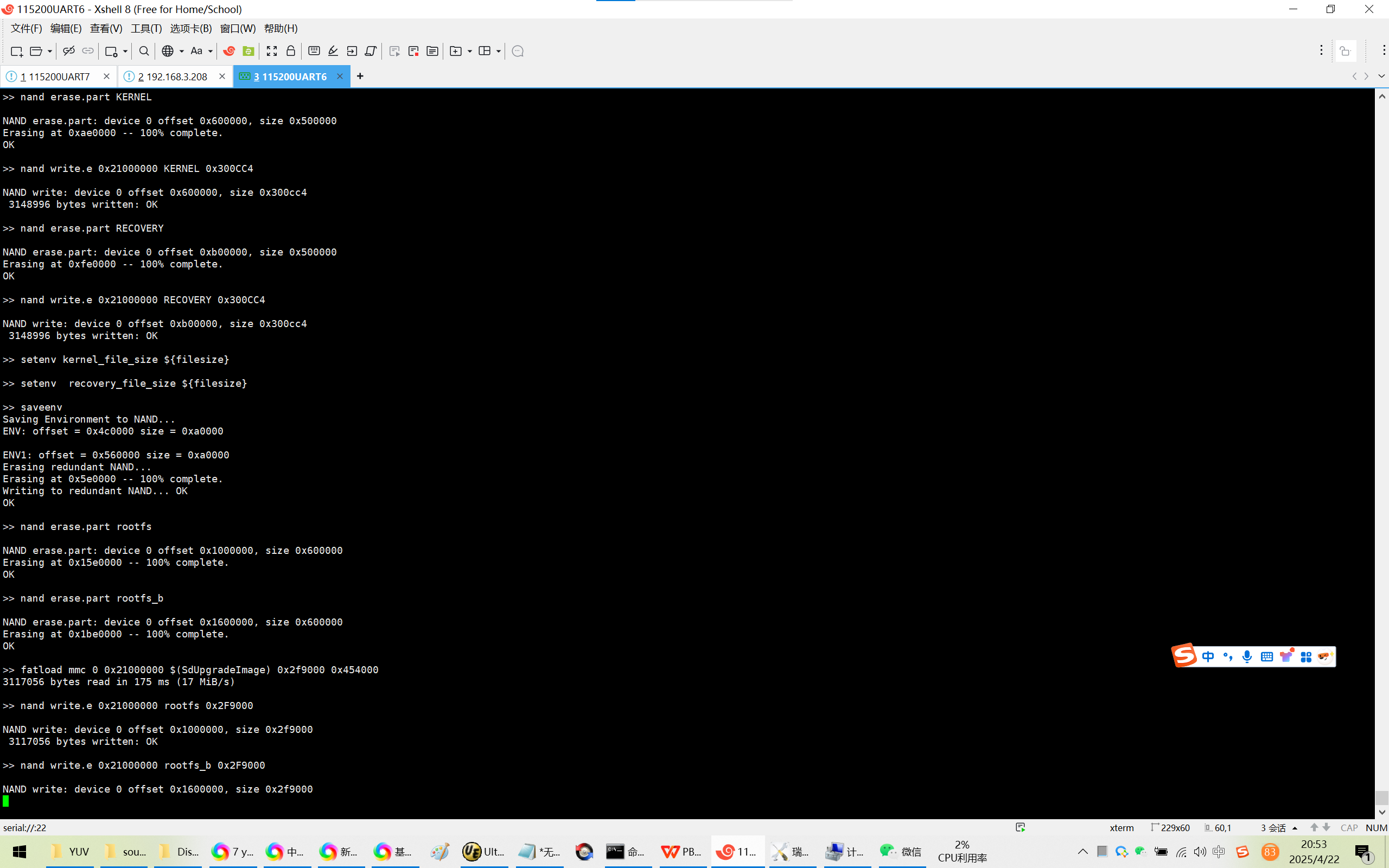Expand the window layout dropdown arrow
Screen dimensions: 1389x868
tap(498, 51)
